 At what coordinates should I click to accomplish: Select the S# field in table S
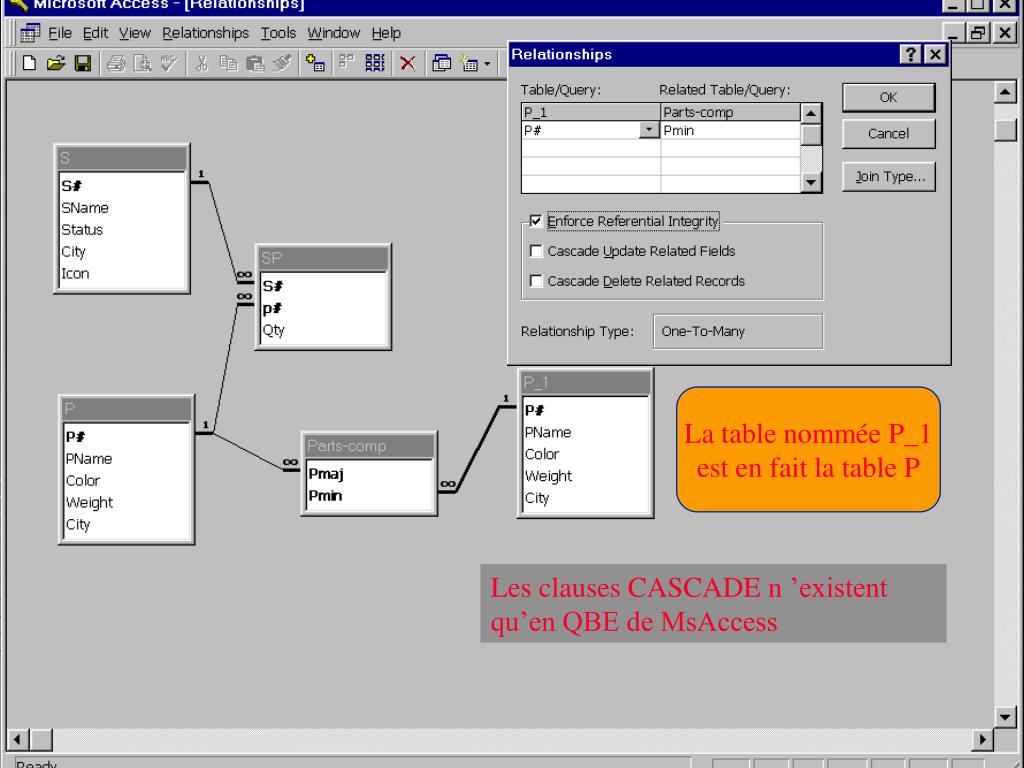[123, 185]
